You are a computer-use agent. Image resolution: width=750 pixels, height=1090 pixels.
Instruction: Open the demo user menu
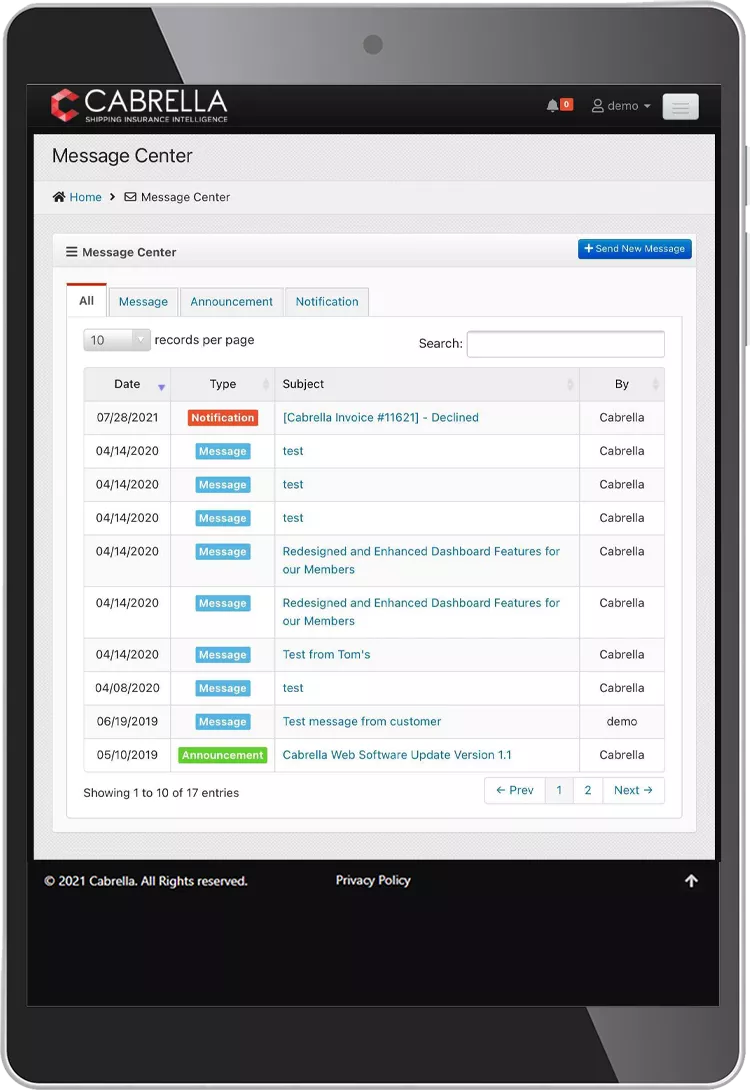click(x=621, y=106)
